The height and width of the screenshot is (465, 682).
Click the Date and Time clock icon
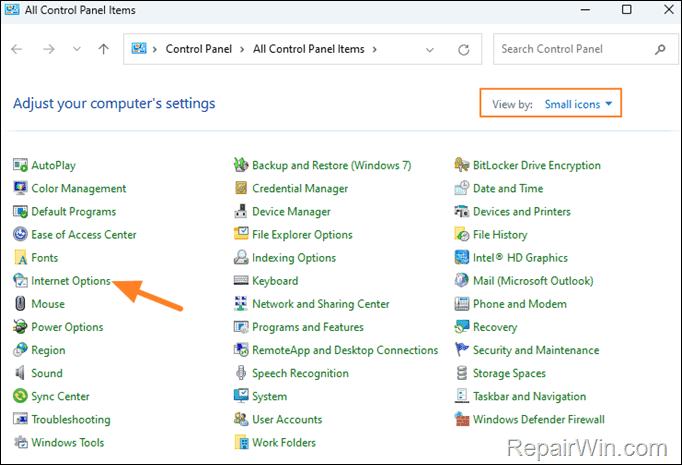pos(462,188)
